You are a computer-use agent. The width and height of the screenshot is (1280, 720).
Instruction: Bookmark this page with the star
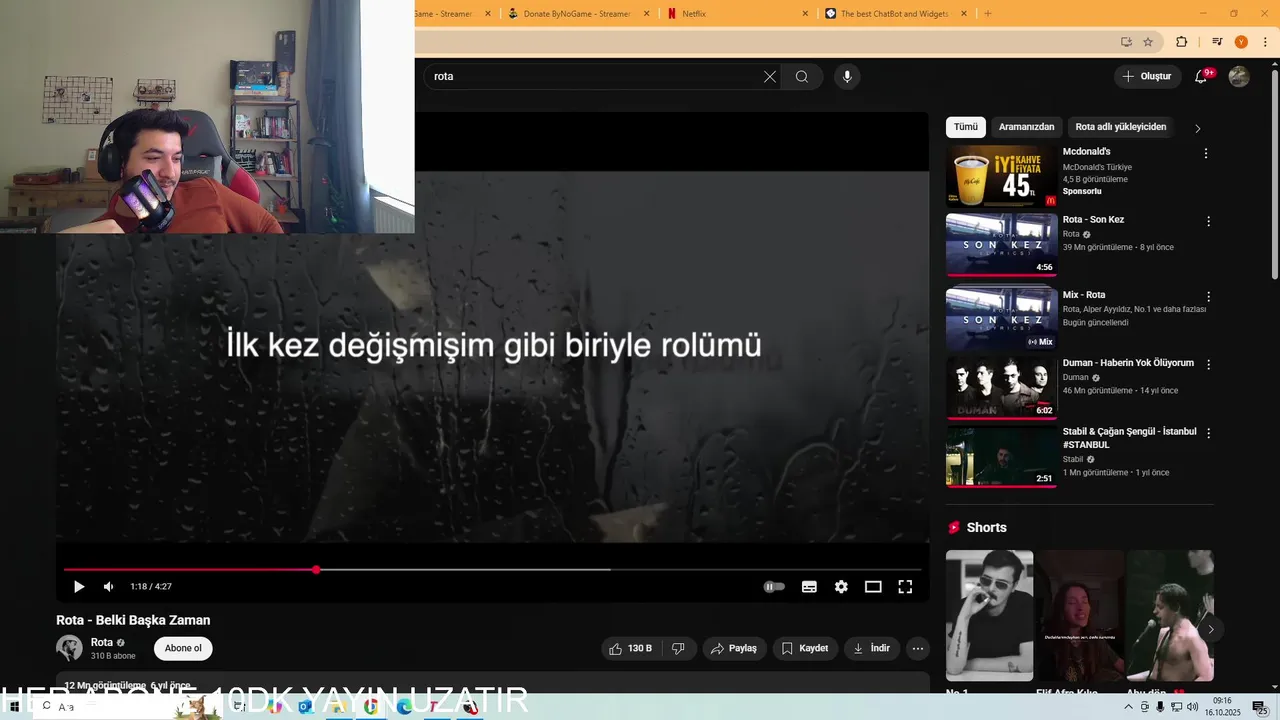pyautogui.click(x=1148, y=42)
